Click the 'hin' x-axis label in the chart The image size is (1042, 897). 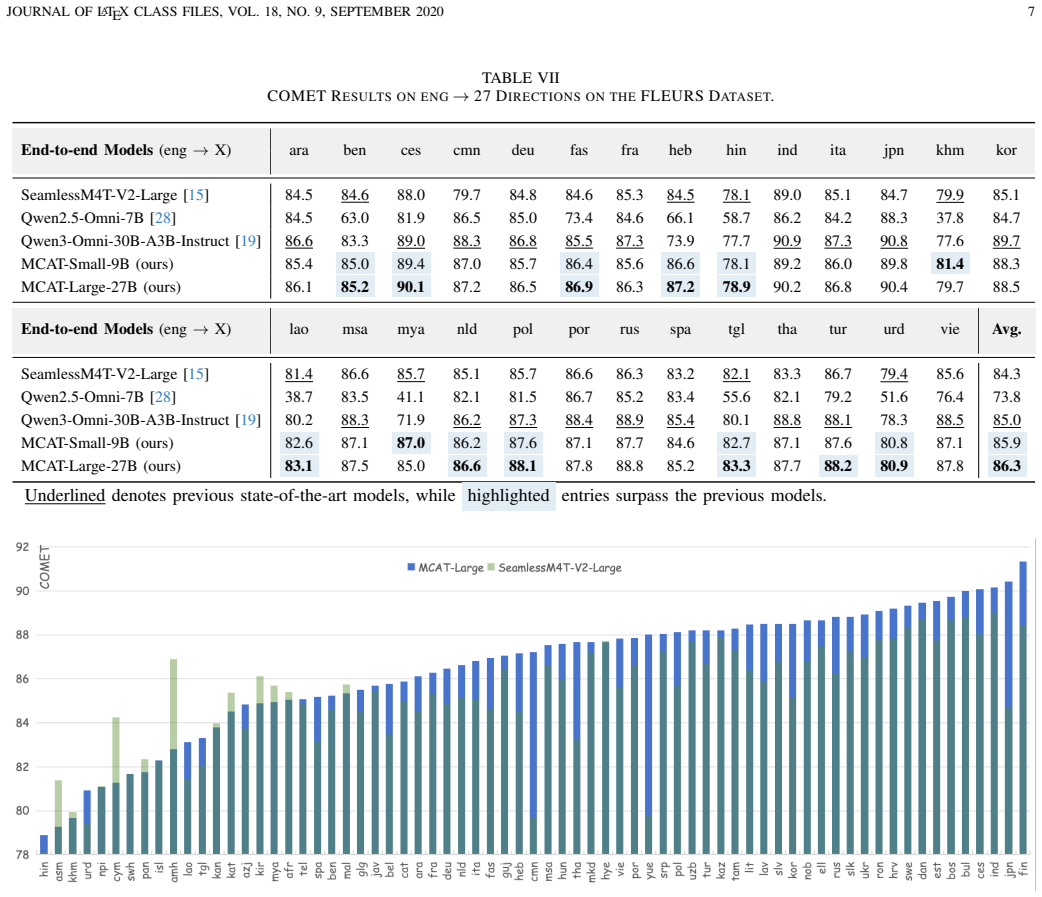pyautogui.click(x=44, y=869)
